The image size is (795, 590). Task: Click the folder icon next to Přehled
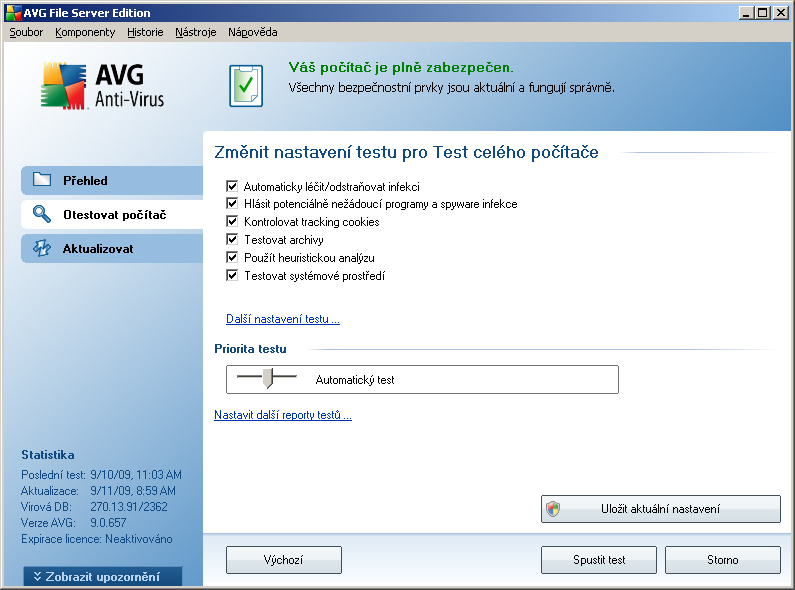pyautogui.click(x=42, y=179)
